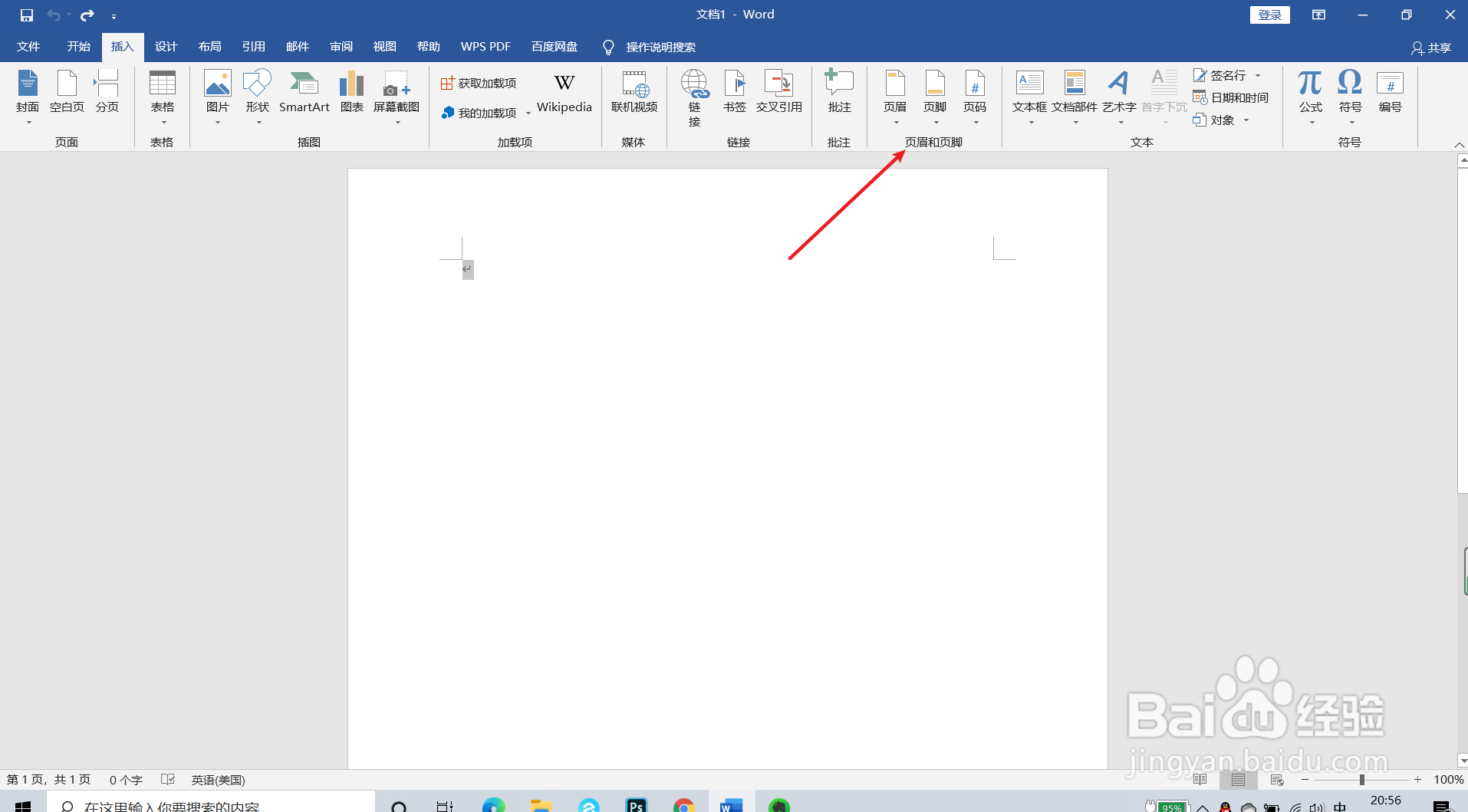1468x812 pixels.
Task: Expand the Object (对象) dropdown arrow
Action: (x=1246, y=120)
